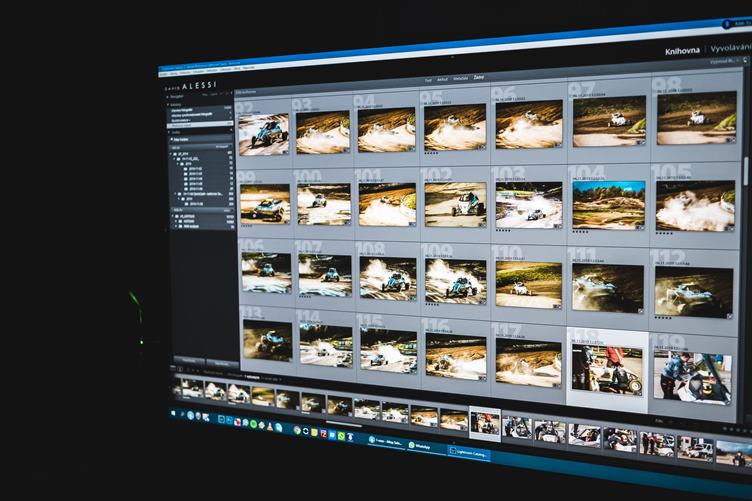This screenshot has width=752, height=501.
Task: Click develop badge on photo 96
Action: pos(558,144)
